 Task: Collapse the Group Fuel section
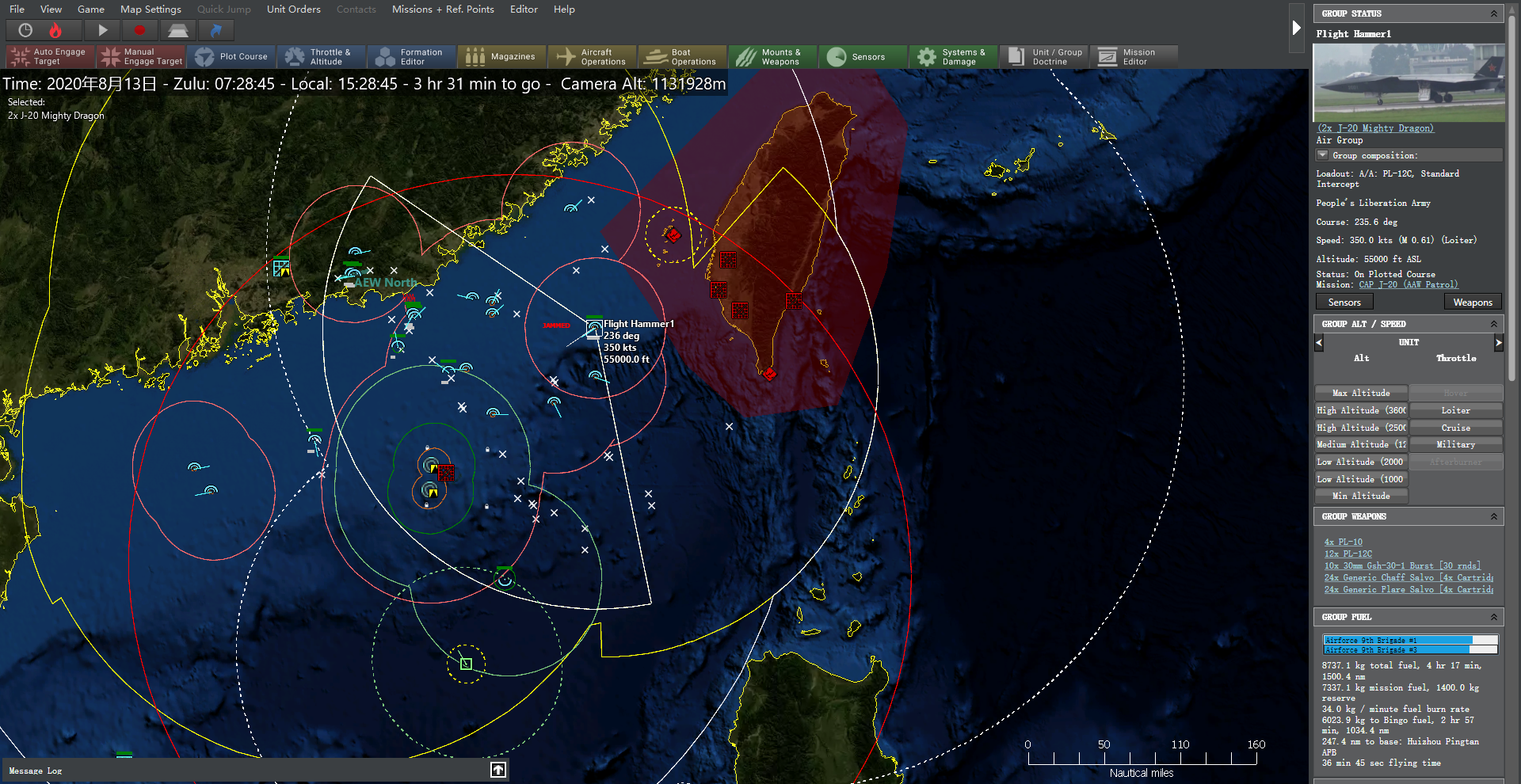[1494, 617]
